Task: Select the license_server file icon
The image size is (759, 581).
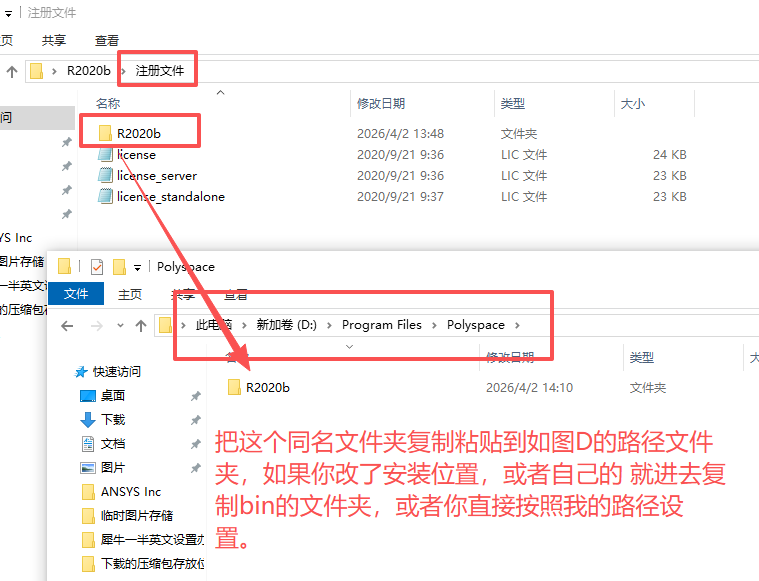Action: click(105, 175)
